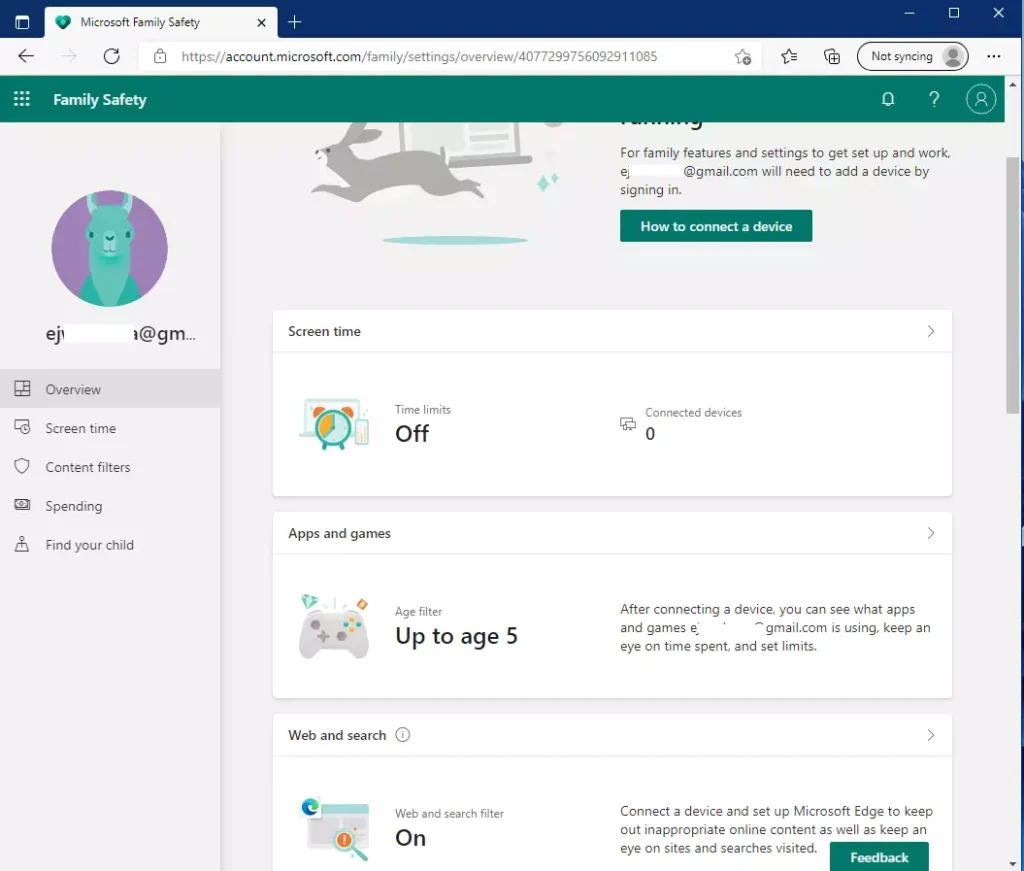Click the Overview grid icon in sidebar

[22, 388]
